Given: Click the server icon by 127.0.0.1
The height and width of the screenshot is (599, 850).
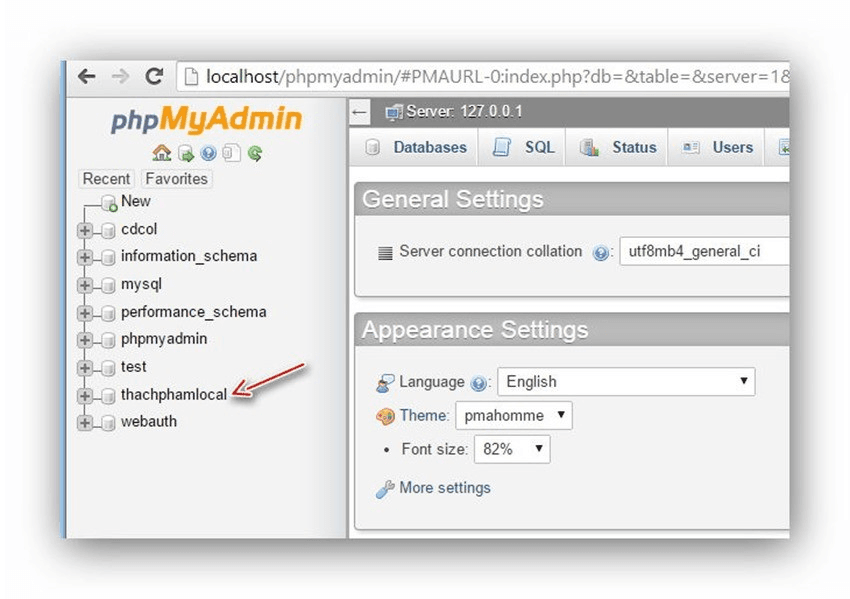Looking at the screenshot, I should coord(394,112).
